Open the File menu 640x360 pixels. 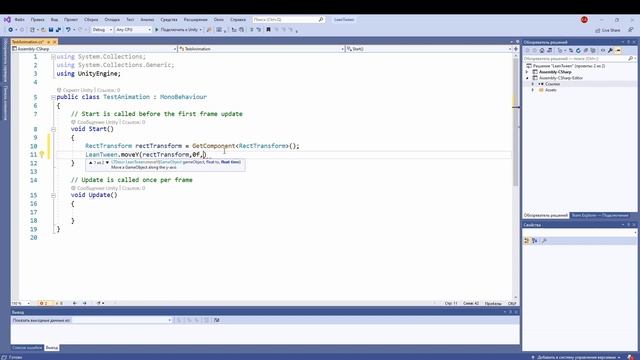click(x=20, y=20)
